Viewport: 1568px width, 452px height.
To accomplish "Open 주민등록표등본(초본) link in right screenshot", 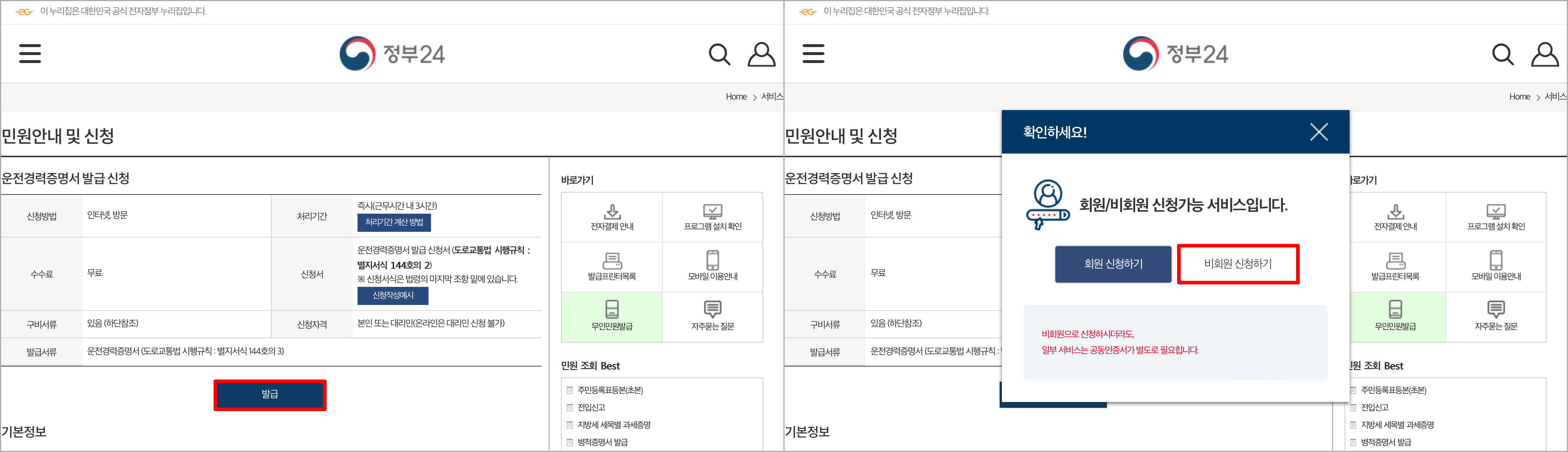I will pos(1393,390).
